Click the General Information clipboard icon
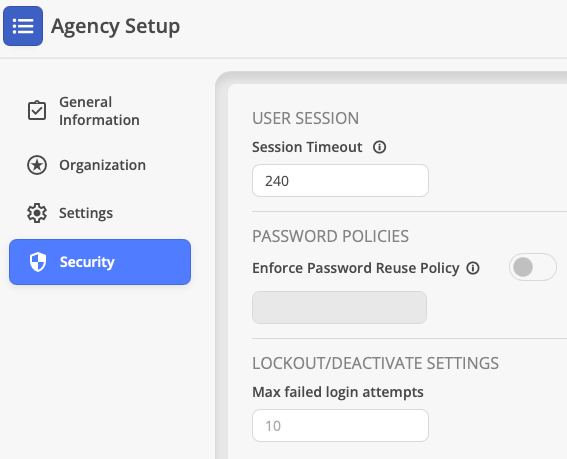Screen dimensions: 567x459 point(37,110)
